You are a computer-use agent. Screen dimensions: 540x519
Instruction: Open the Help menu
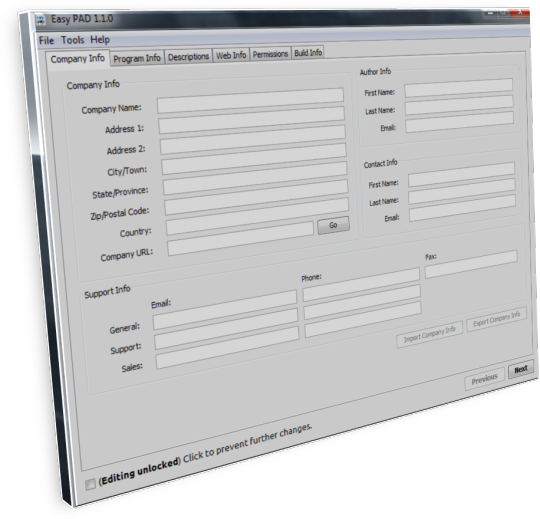pyautogui.click(x=100, y=40)
